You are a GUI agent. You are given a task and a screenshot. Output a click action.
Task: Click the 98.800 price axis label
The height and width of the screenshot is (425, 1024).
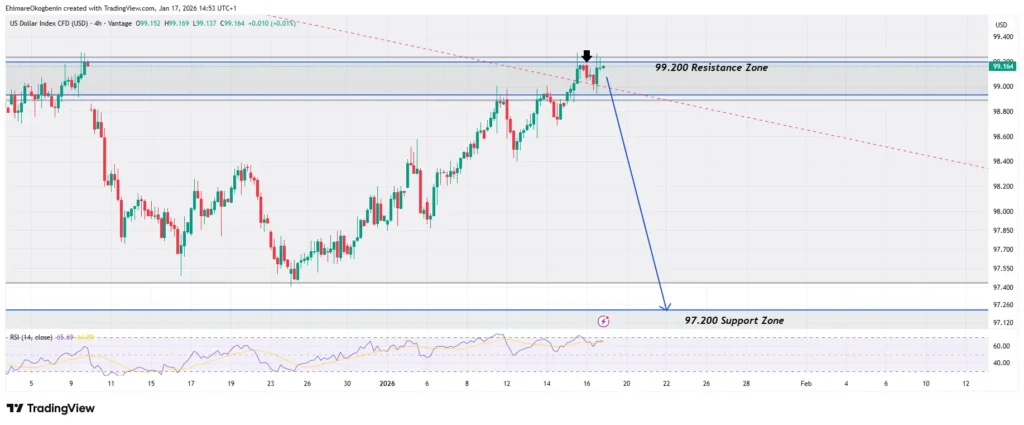[1002, 112]
